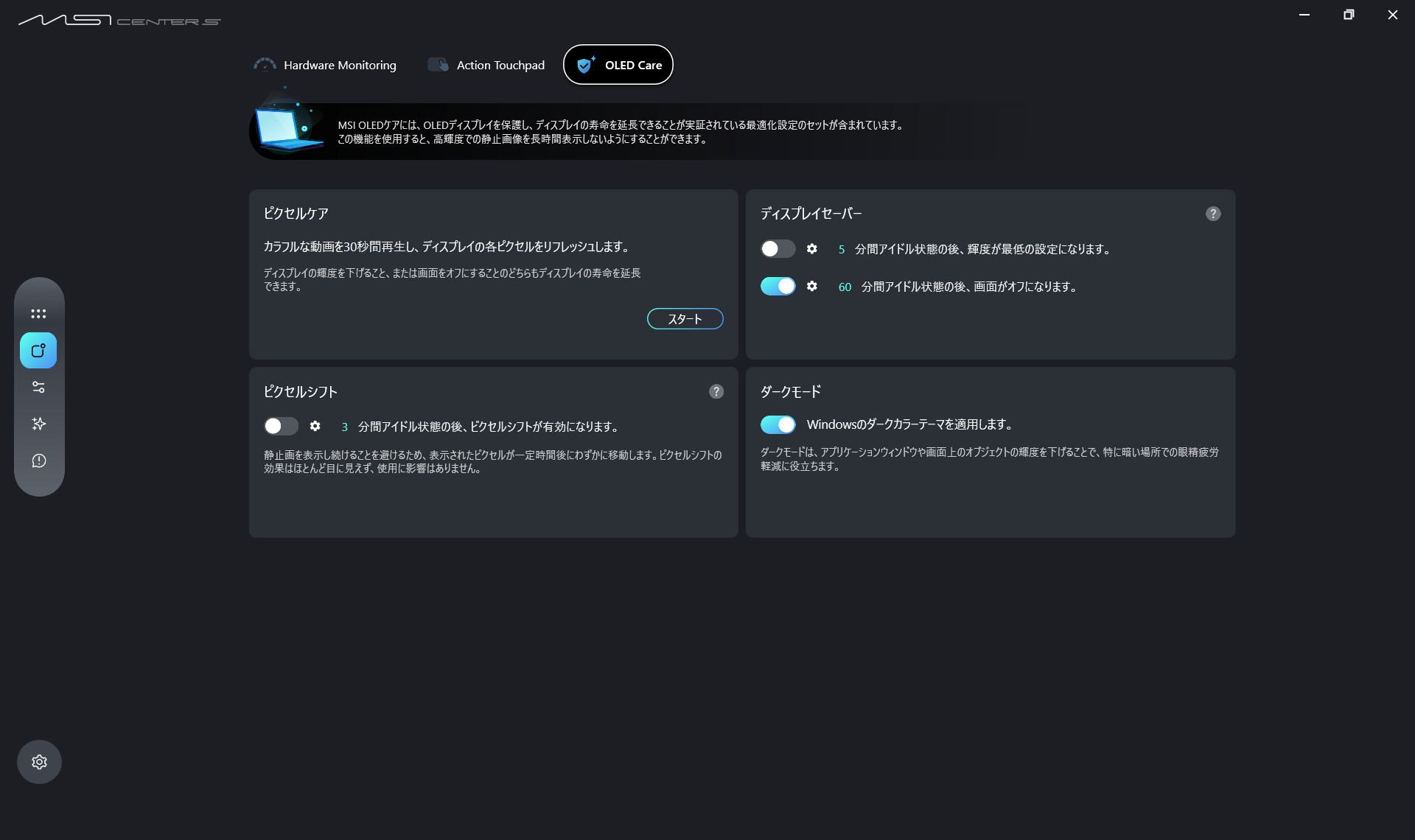1415x840 pixels.
Task: Open the settings gear at bottom left
Action: point(39,762)
